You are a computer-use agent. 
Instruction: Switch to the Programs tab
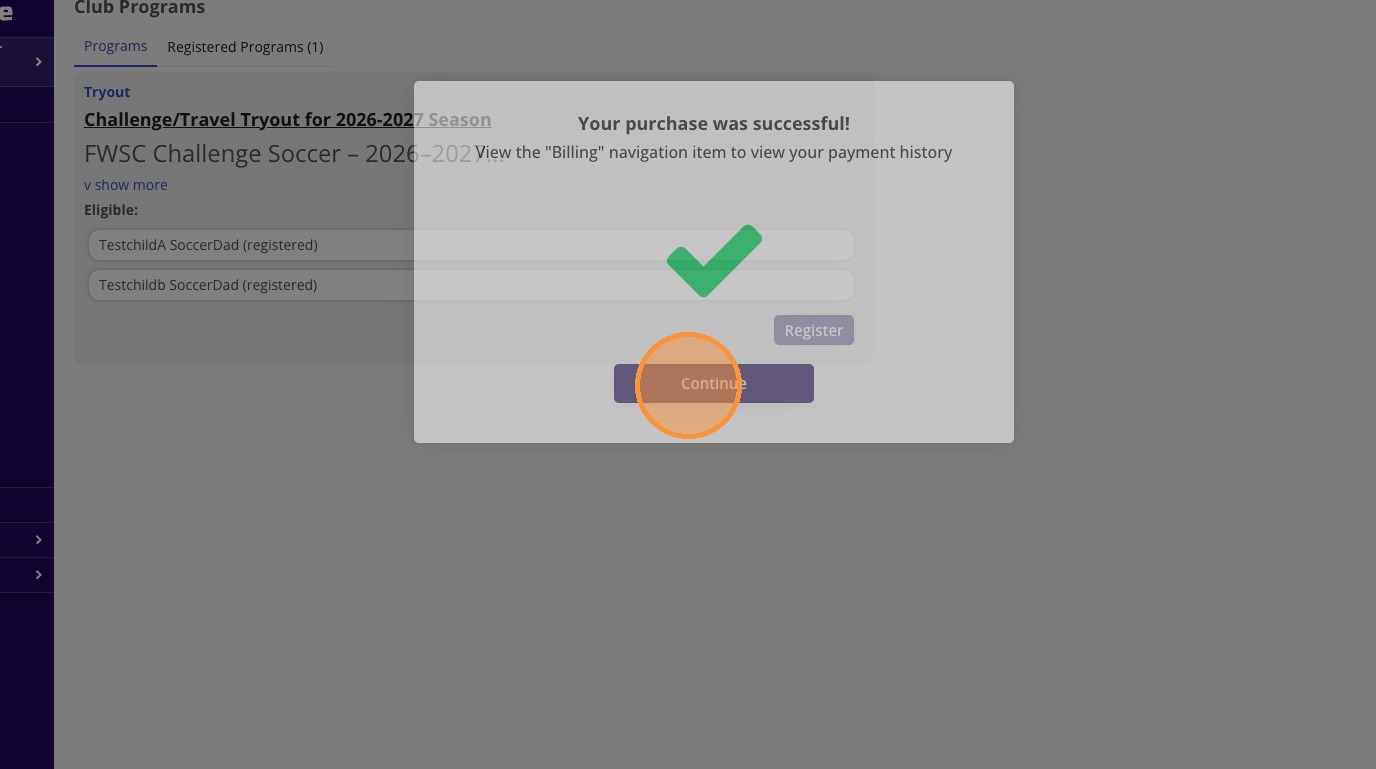coord(115,47)
